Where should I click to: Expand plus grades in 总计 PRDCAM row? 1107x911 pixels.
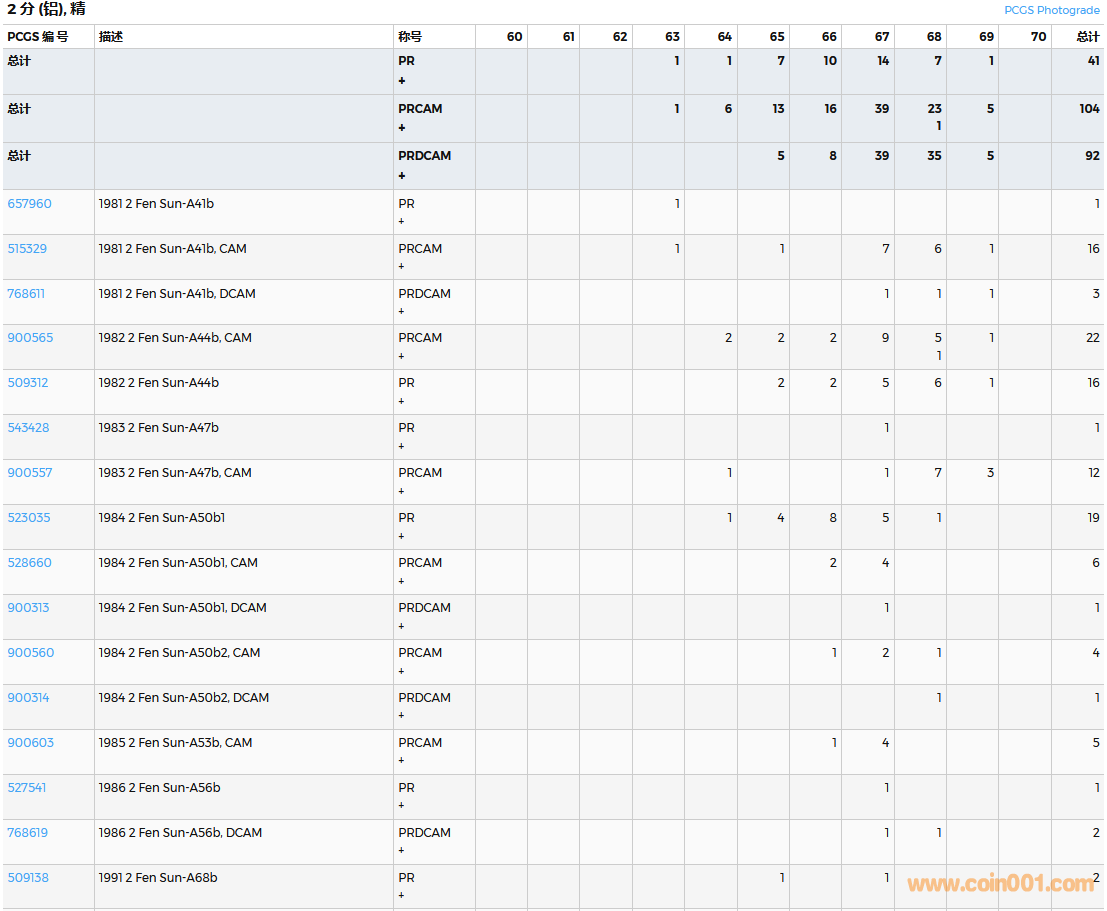pyautogui.click(x=402, y=176)
